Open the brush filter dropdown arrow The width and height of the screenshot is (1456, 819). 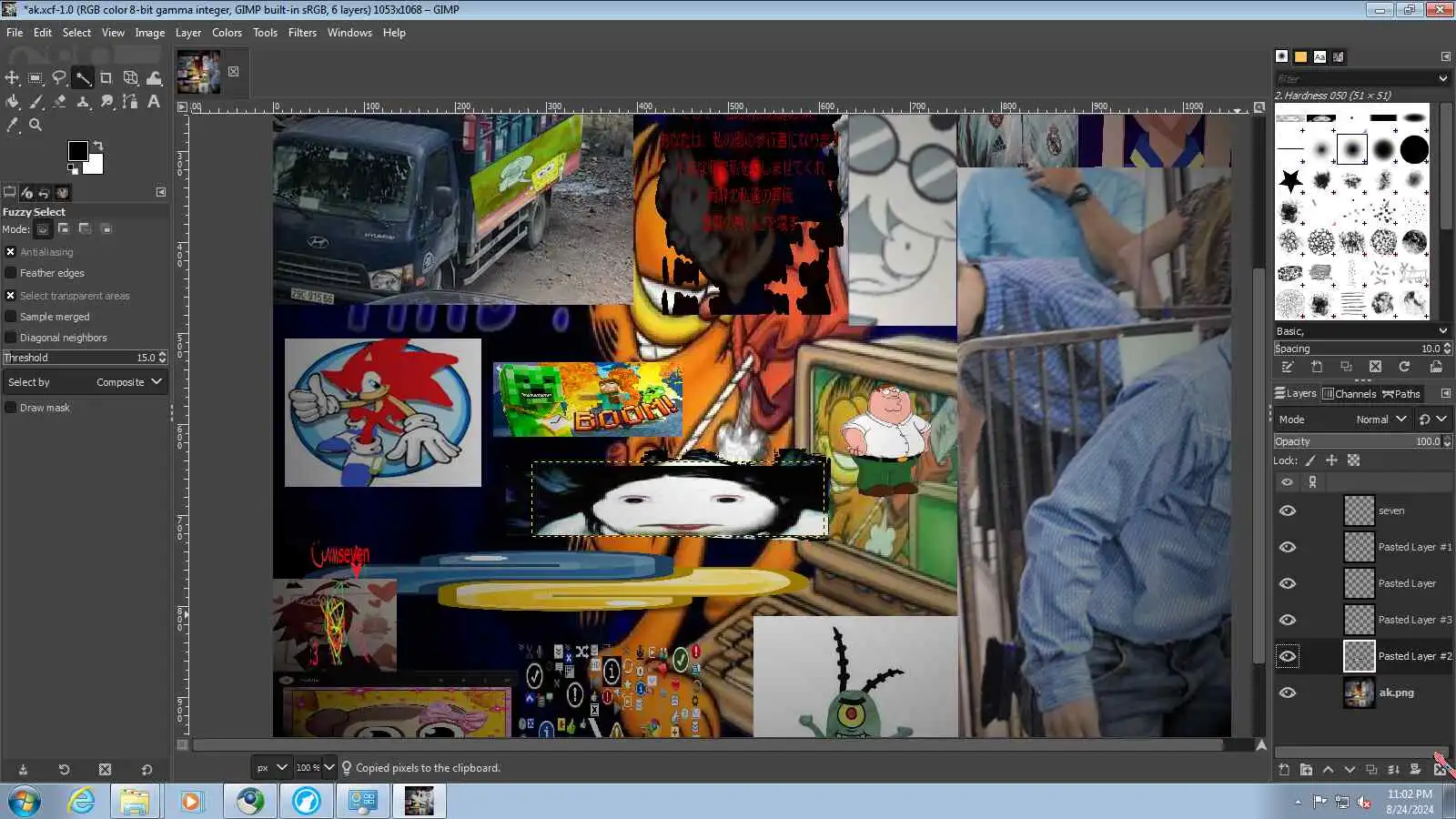pyautogui.click(x=1442, y=79)
